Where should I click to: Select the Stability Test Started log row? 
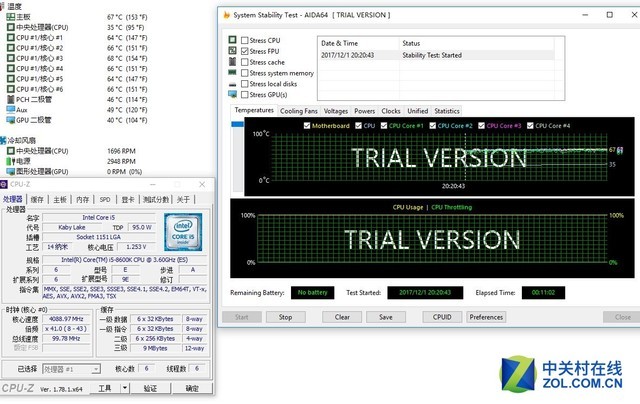click(x=430, y=56)
